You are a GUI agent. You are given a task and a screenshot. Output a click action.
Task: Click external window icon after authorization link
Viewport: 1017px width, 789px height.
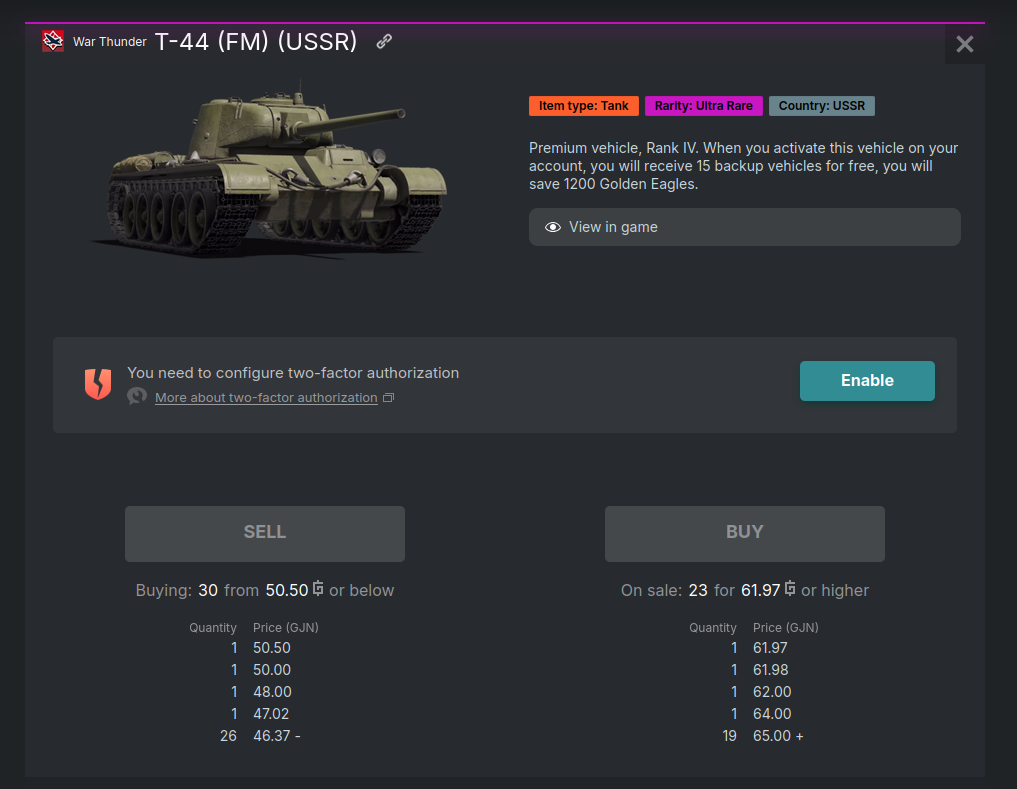click(x=389, y=397)
